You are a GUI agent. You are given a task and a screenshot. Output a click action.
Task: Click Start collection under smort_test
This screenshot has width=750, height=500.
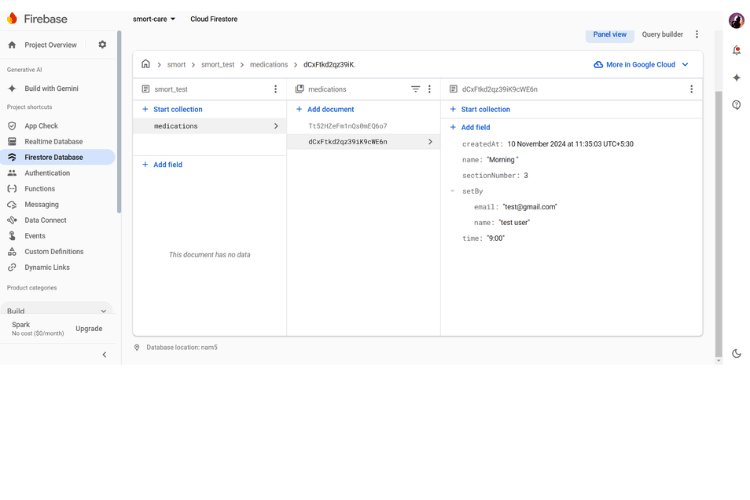click(x=172, y=109)
